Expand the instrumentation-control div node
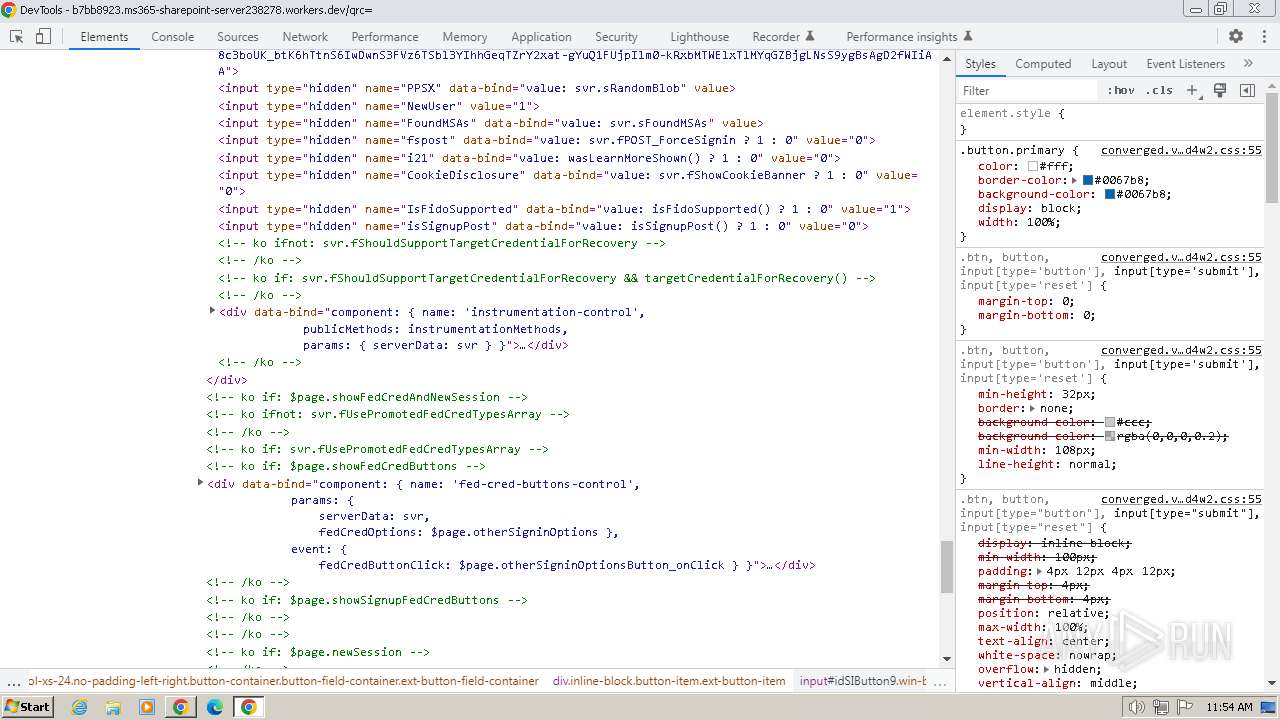The width and height of the screenshot is (1280, 720). (x=212, y=311)
